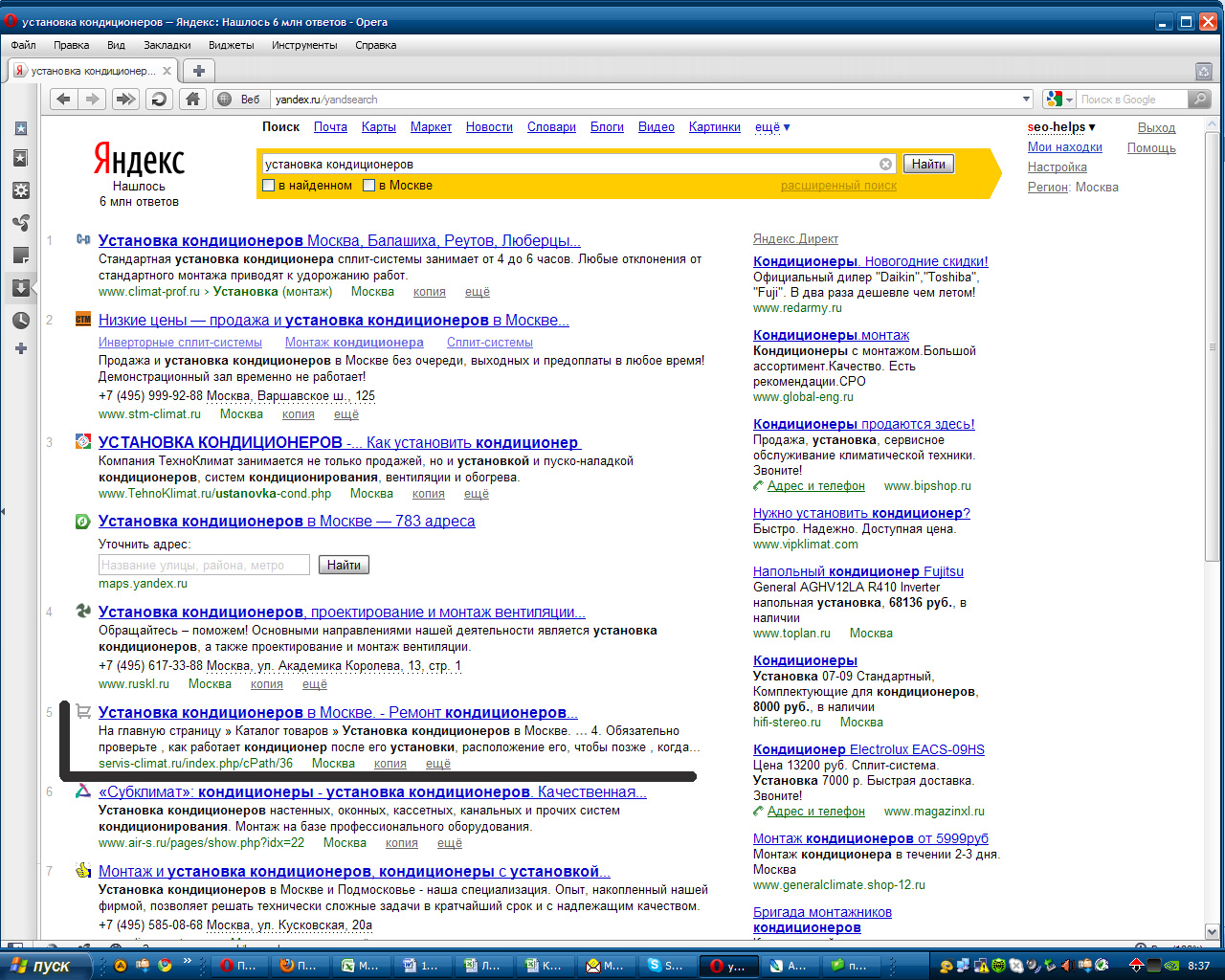Open the dark star Widgets panel icon

[20, 159]
